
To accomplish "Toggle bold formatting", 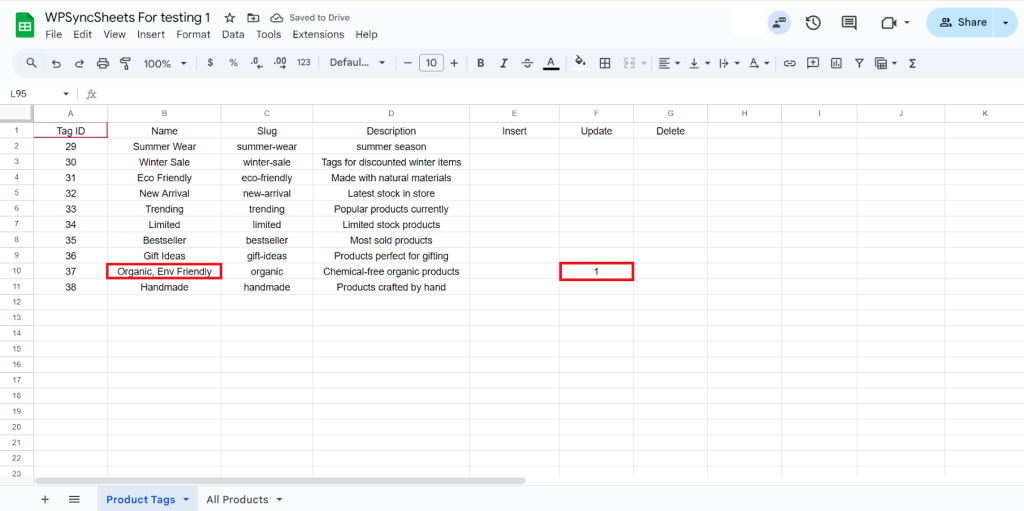I will (481, 63).
